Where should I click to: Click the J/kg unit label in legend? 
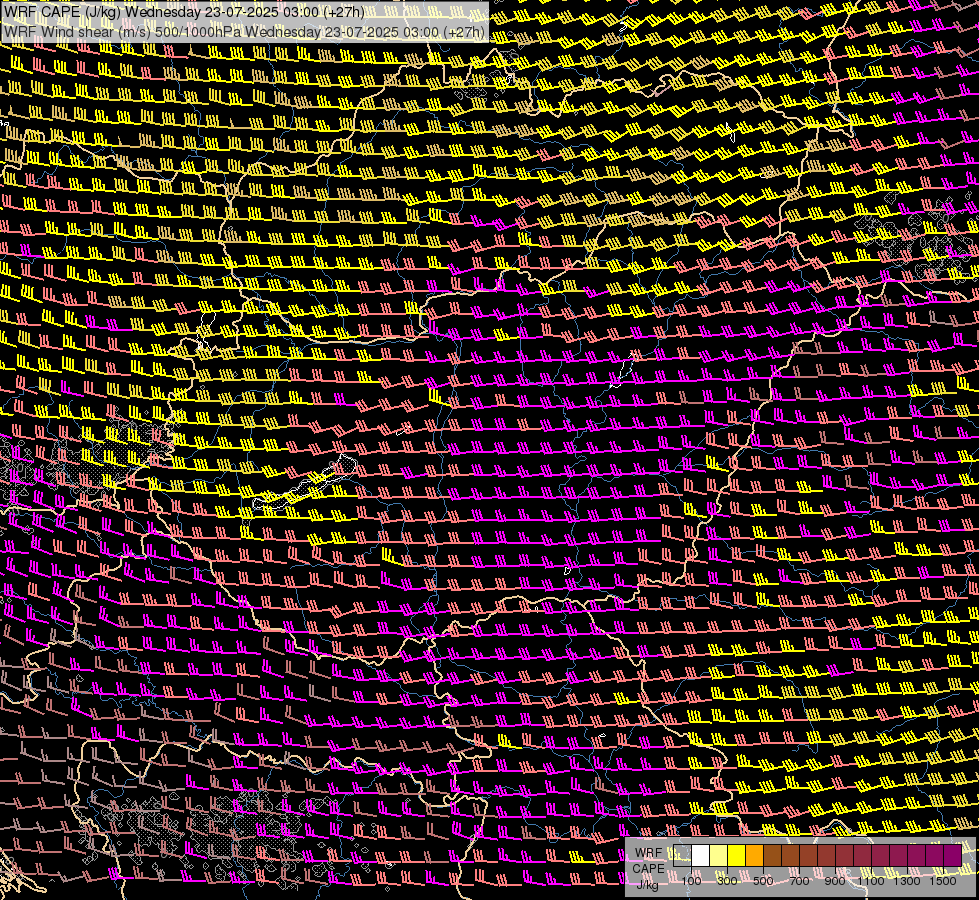[647, 885]
